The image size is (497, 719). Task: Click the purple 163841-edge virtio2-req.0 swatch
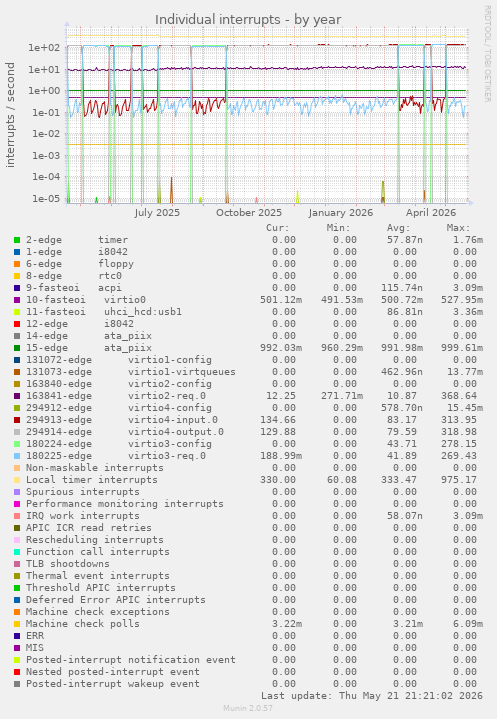(x=17, y=396)
